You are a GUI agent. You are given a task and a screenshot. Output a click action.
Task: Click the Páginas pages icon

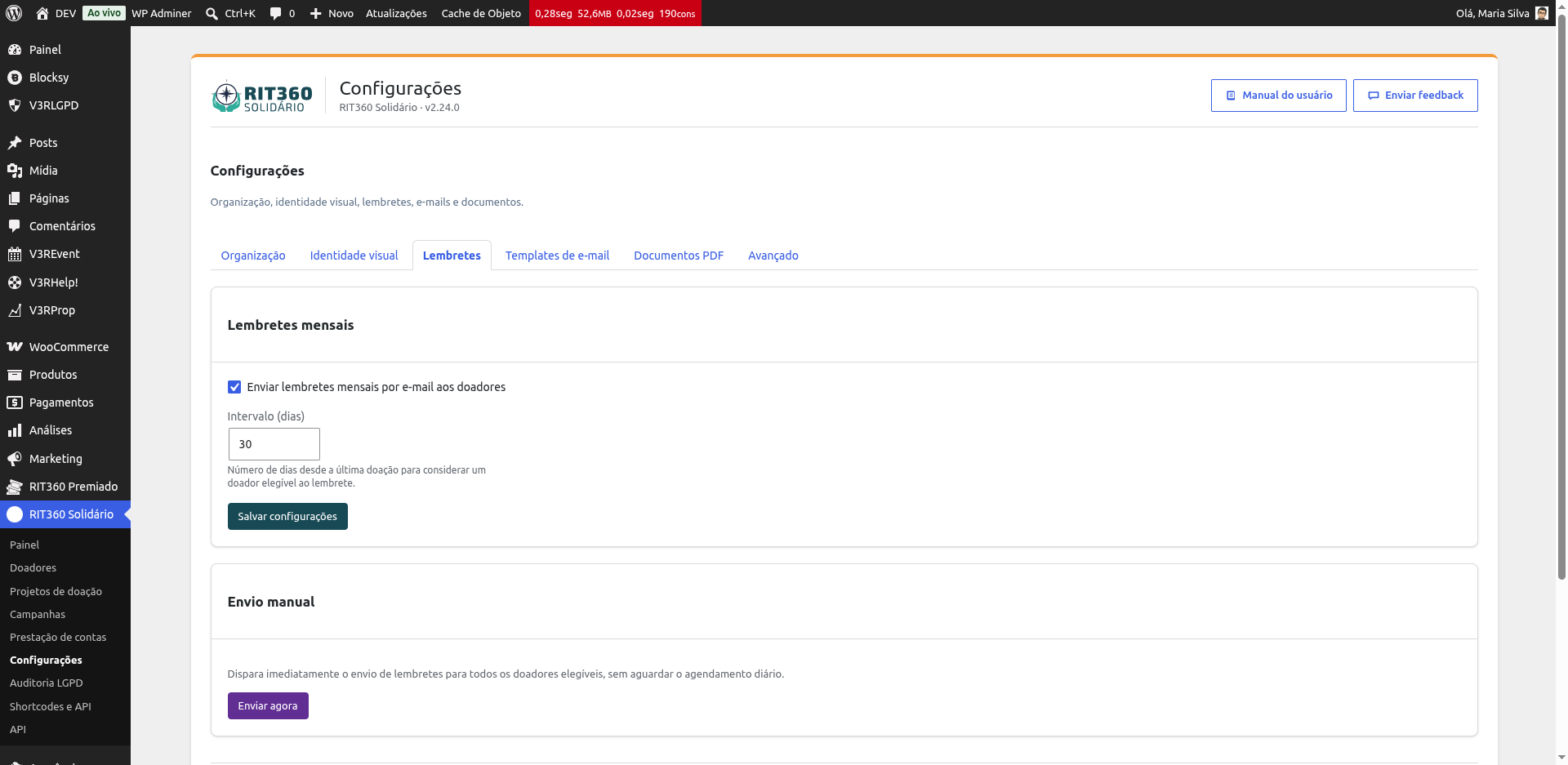click(x=15, y=198)
